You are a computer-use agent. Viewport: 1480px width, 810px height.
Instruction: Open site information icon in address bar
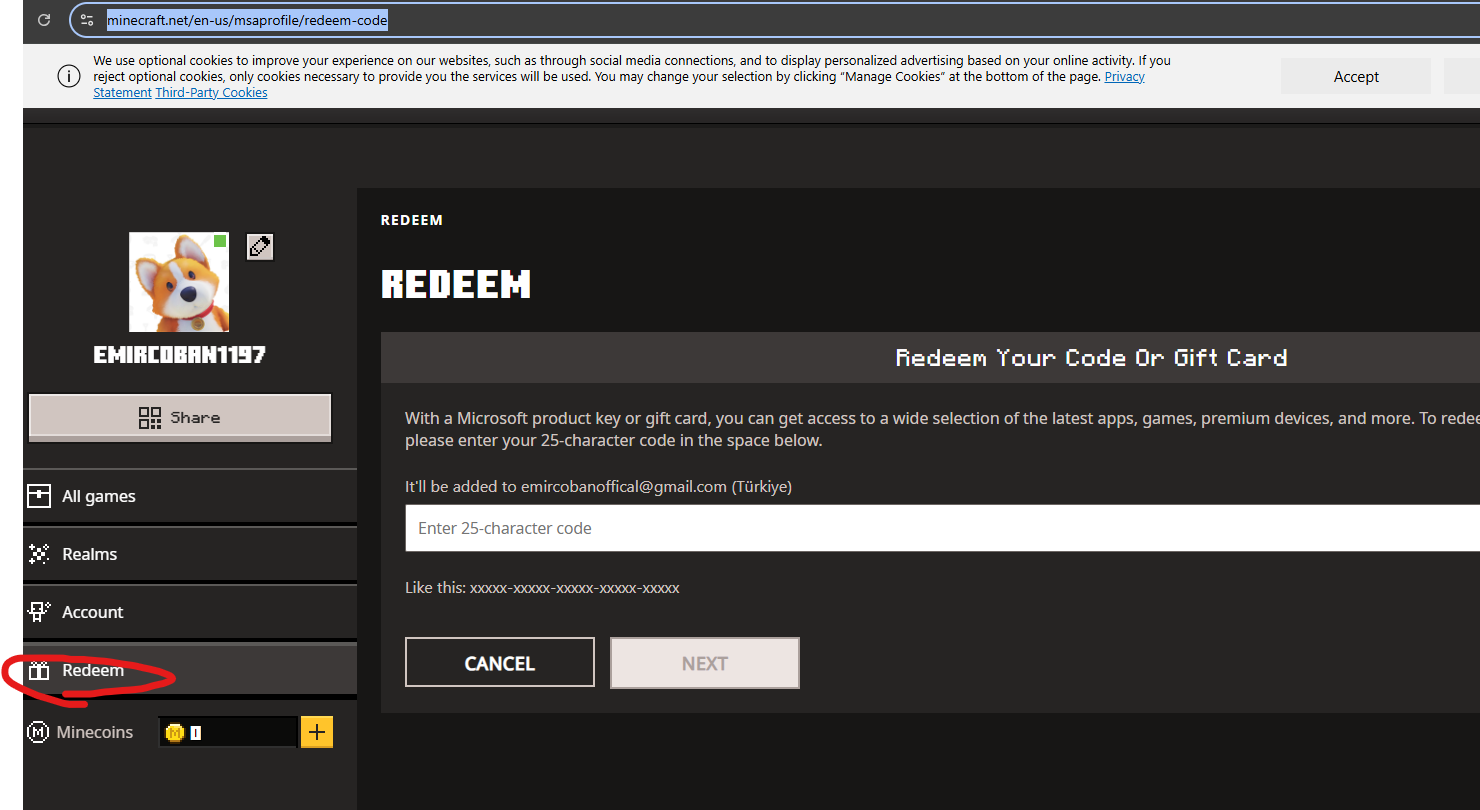click(87, 20)
